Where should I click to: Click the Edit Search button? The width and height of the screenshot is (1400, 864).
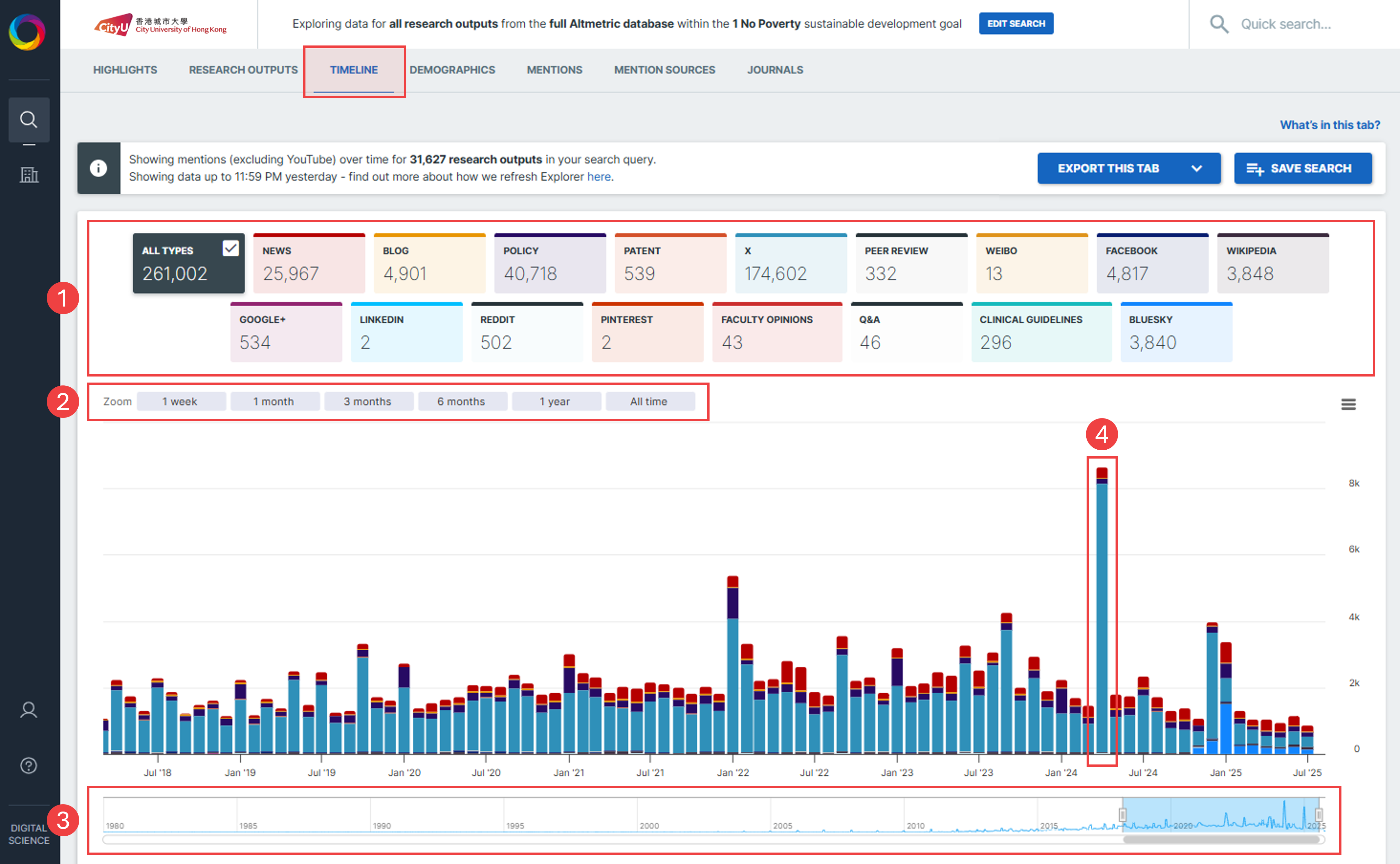click(x=1016, y=24)
